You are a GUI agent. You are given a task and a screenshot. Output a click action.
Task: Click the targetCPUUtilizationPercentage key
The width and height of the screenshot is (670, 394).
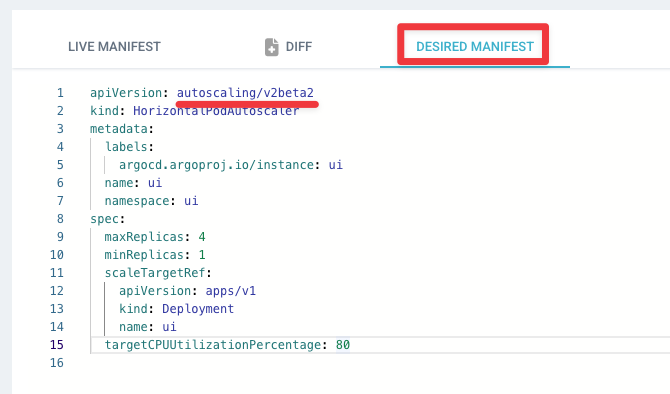(213, 345)
